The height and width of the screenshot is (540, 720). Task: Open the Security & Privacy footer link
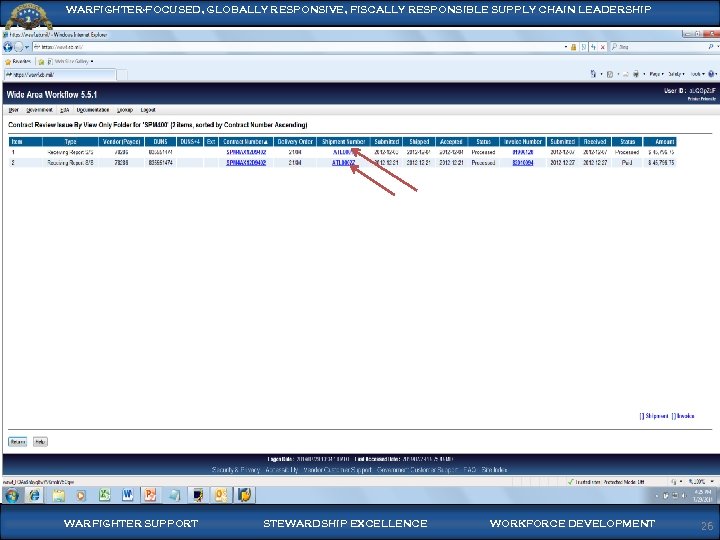point(236,470)
